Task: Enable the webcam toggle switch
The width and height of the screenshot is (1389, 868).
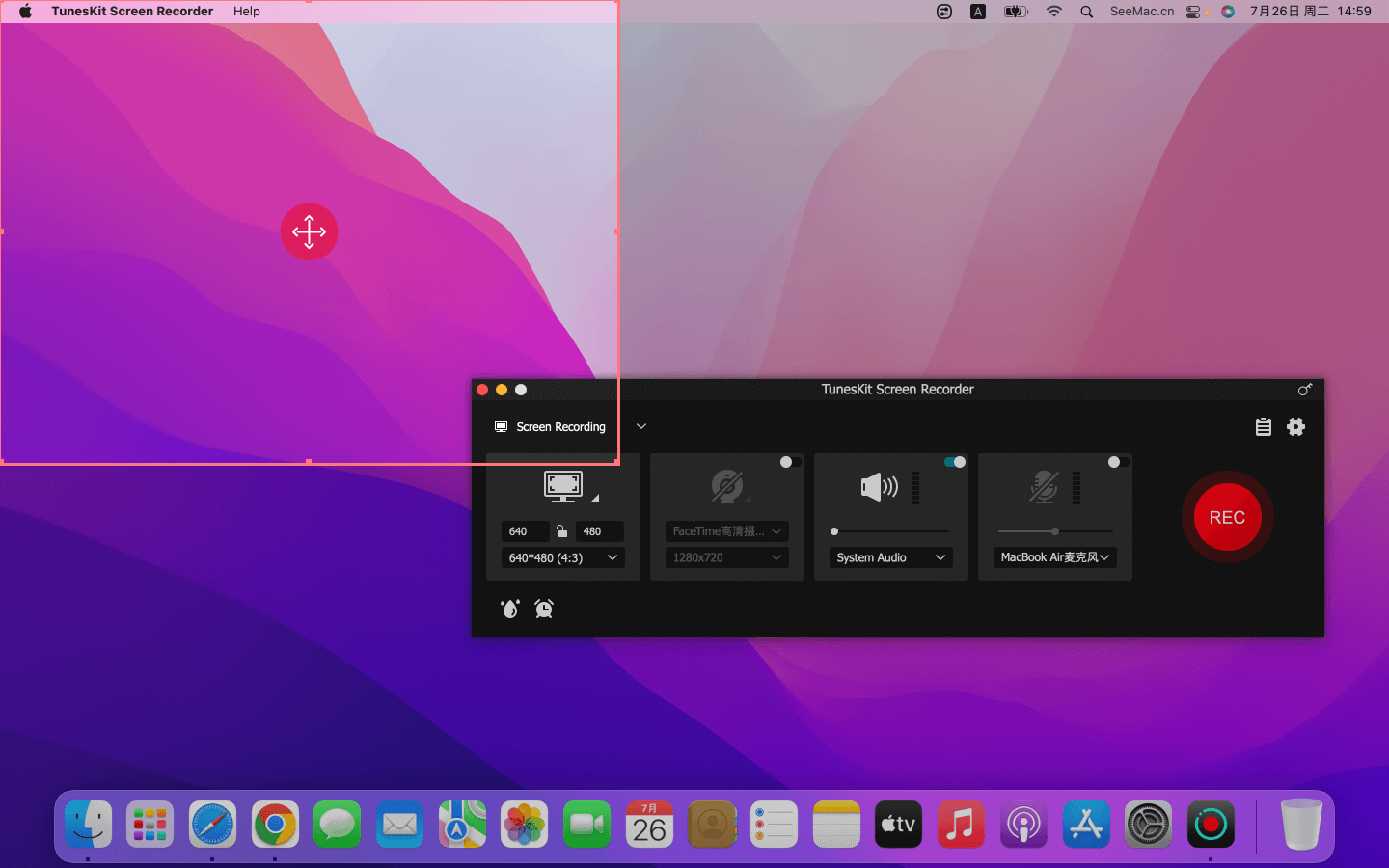Action: click(790, 462)
